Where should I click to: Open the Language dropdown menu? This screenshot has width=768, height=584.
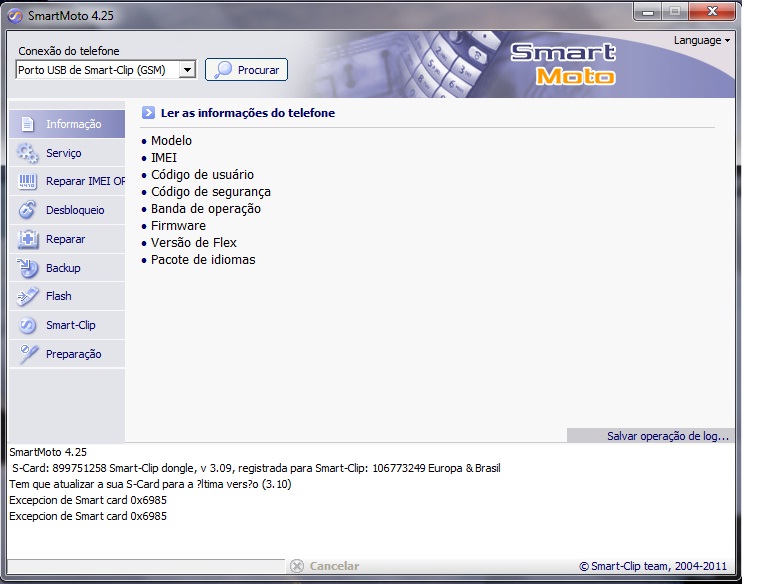tap(701, 40)
